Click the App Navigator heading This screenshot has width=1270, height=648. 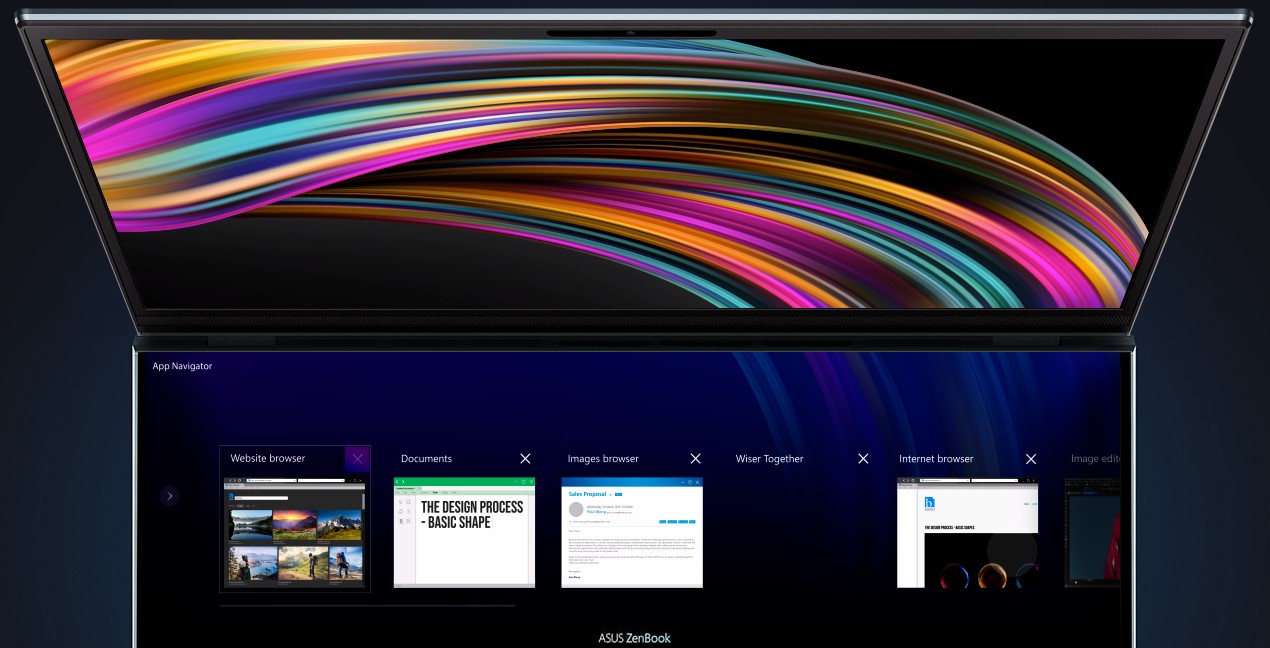[x=182, y=366]
